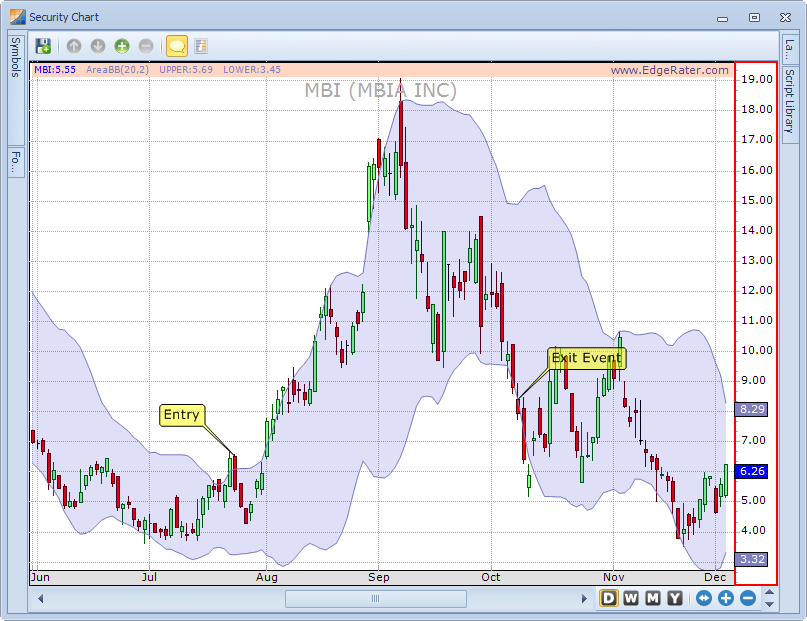Click the Nov date axis label
The image size is (807, 621).
point(613,577)
